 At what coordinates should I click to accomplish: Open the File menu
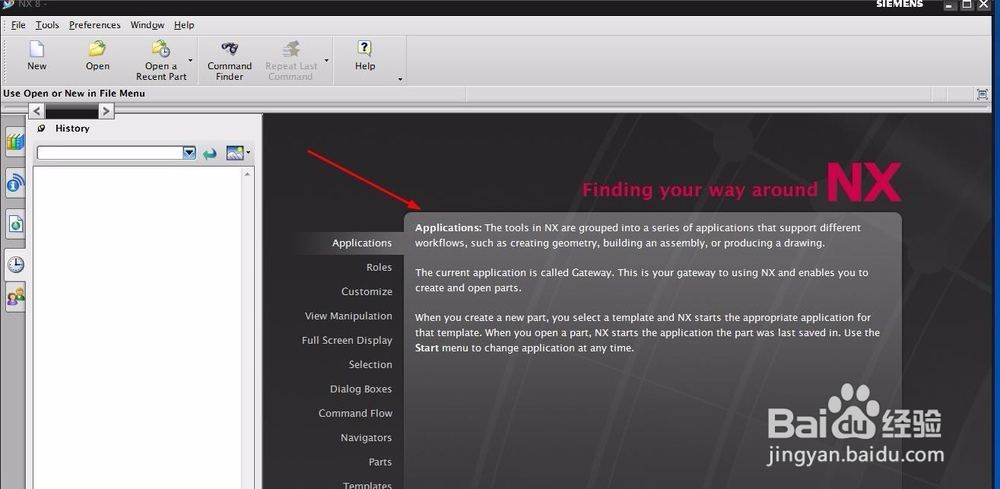(18, 25)
